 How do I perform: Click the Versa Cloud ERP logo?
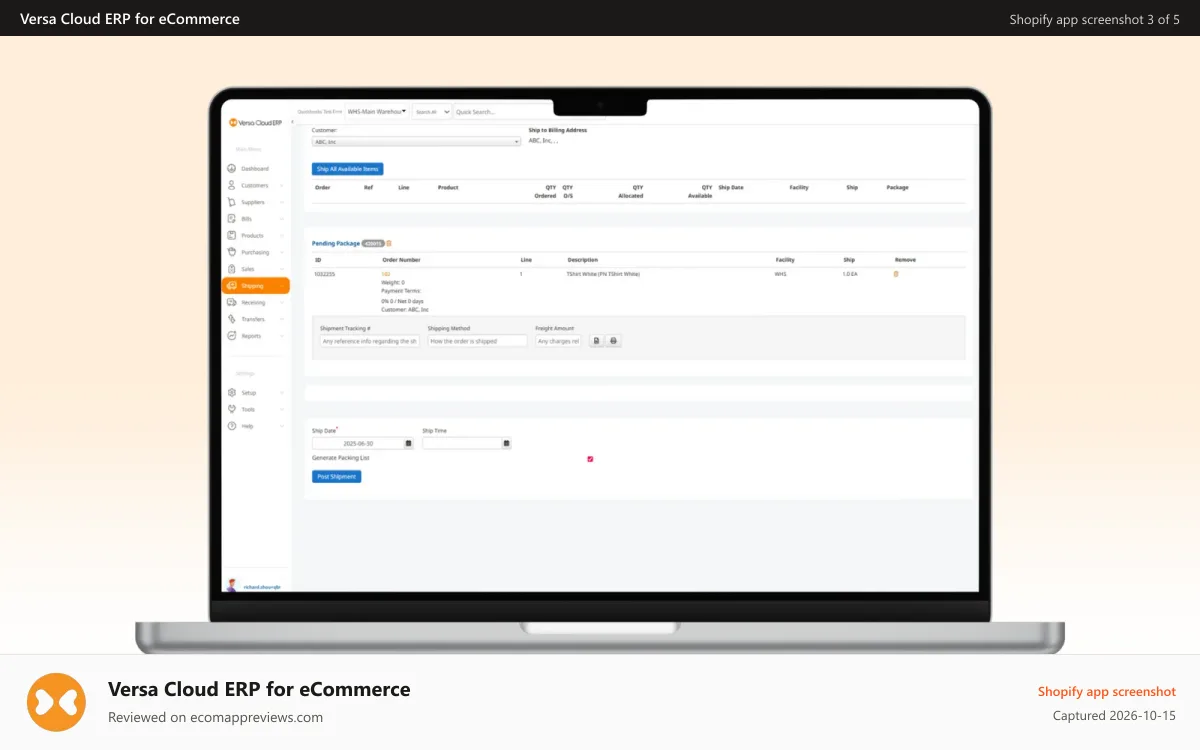click(255, 122)
